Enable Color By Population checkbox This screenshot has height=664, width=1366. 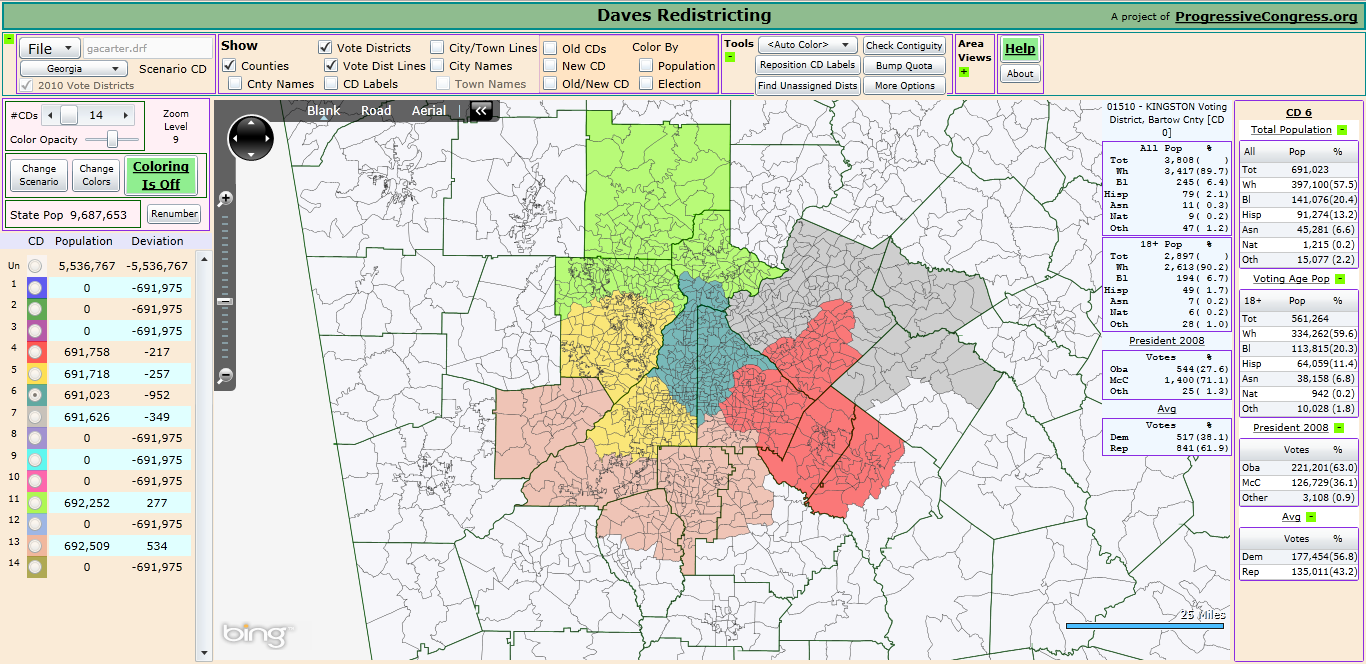point(646,66)
